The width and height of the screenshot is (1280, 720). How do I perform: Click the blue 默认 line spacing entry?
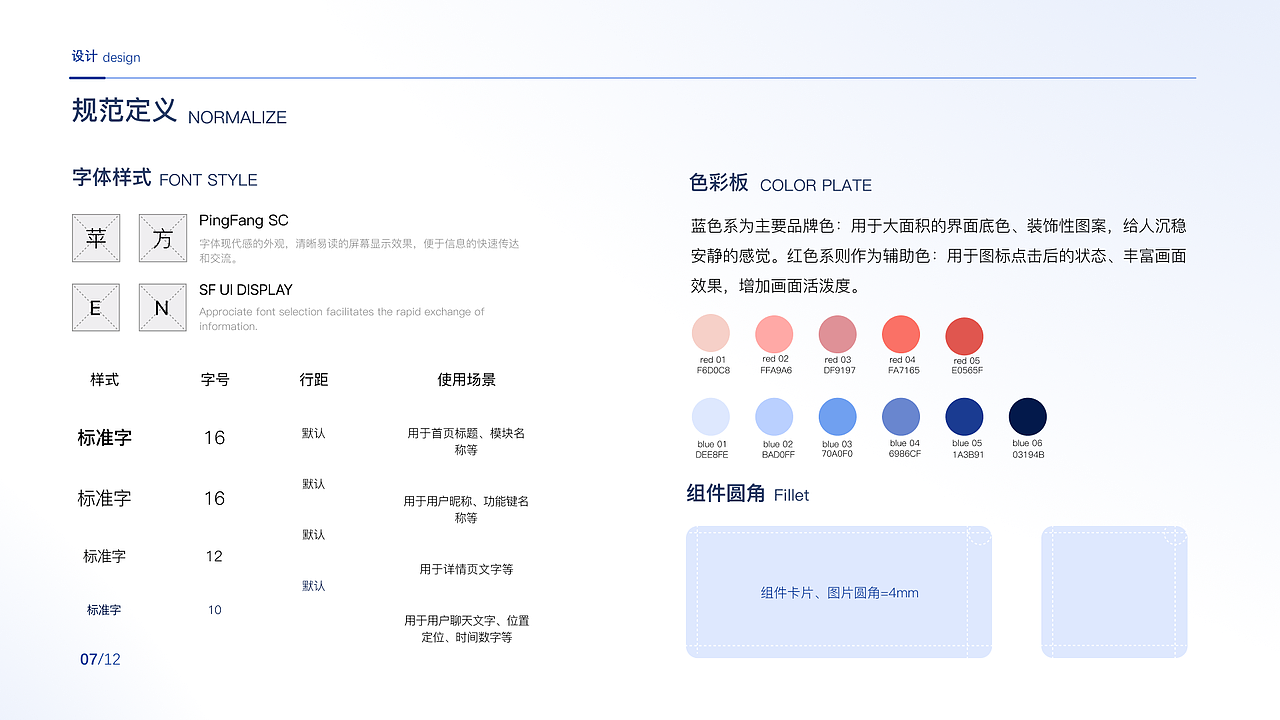click(314, 586)
